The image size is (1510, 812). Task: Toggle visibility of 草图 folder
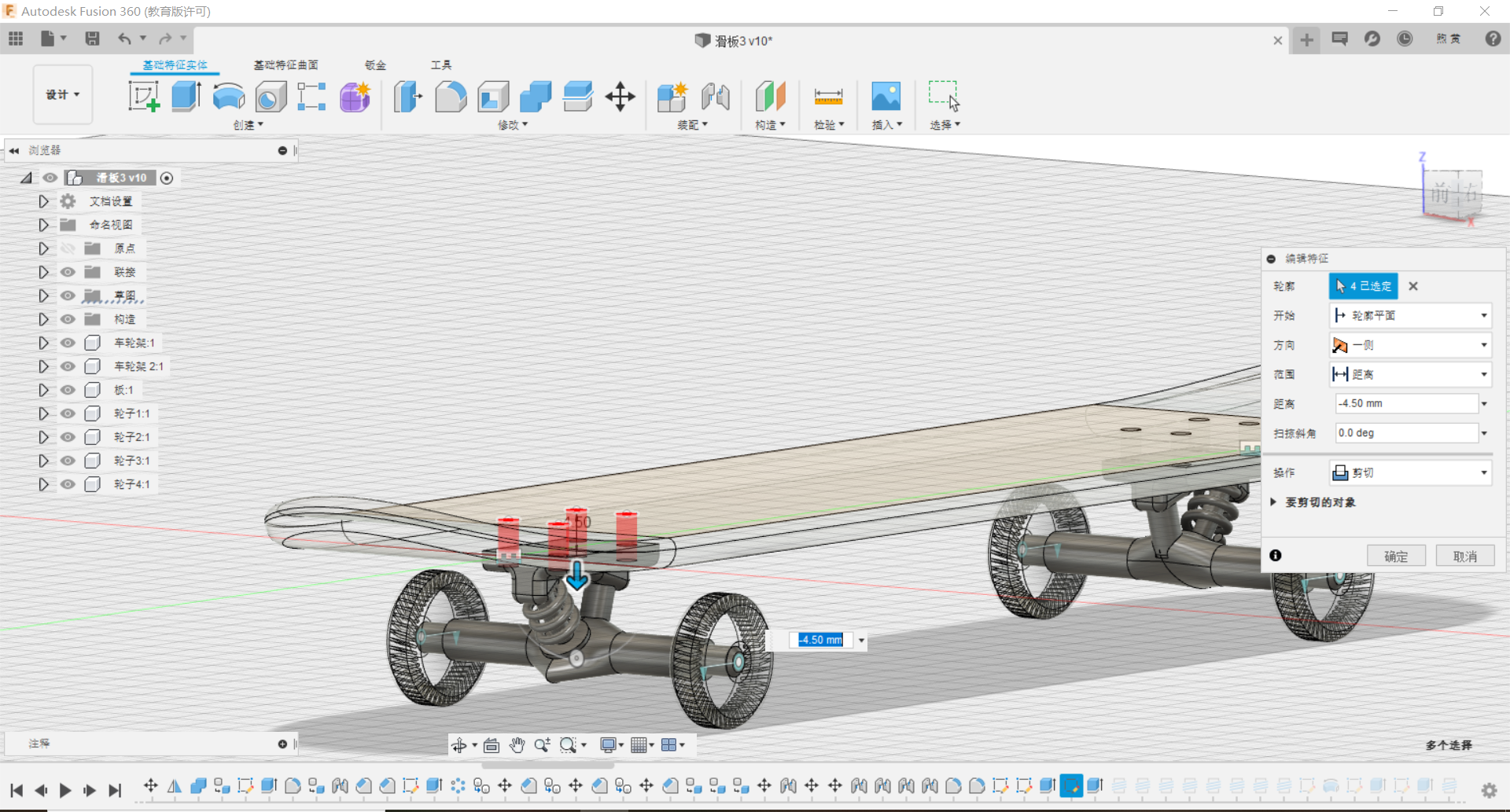(x=68, y=296)
